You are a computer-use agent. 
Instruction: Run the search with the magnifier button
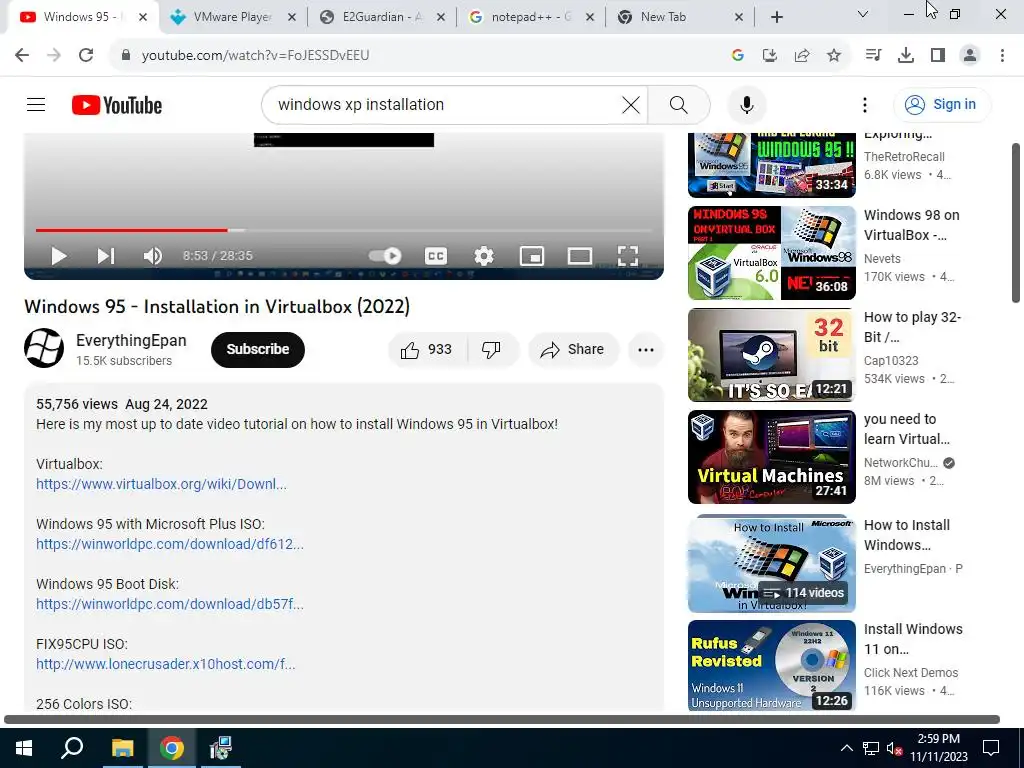[679, 104]
